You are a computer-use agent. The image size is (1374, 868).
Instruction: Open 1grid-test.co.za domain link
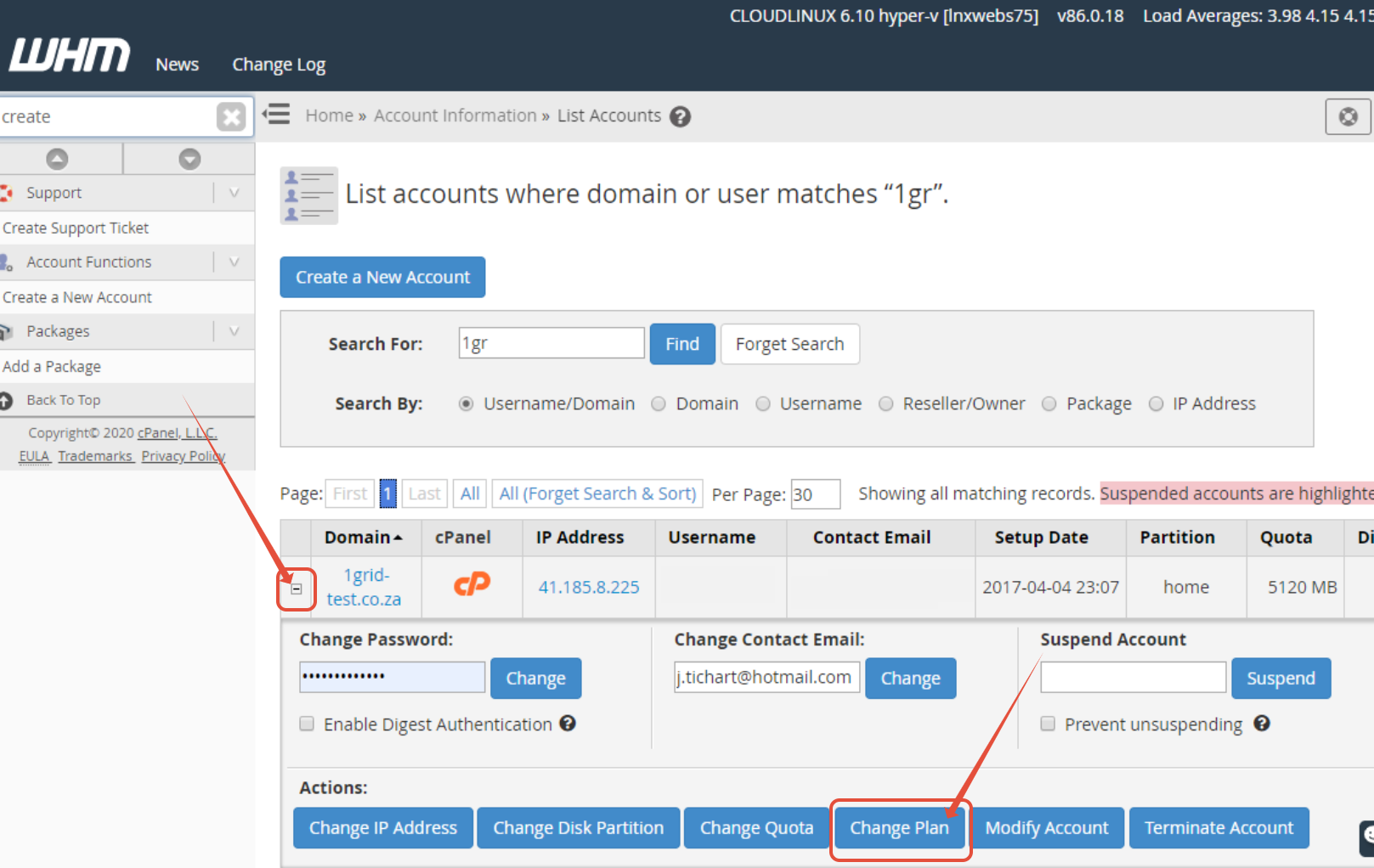pos(365,587)
